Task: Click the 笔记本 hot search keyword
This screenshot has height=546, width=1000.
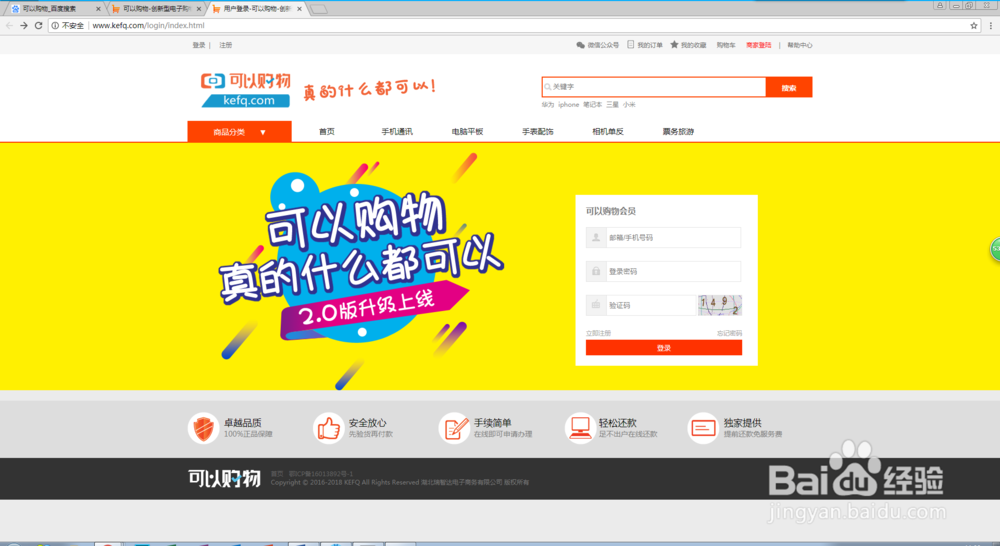Action: tap(592, 105)
